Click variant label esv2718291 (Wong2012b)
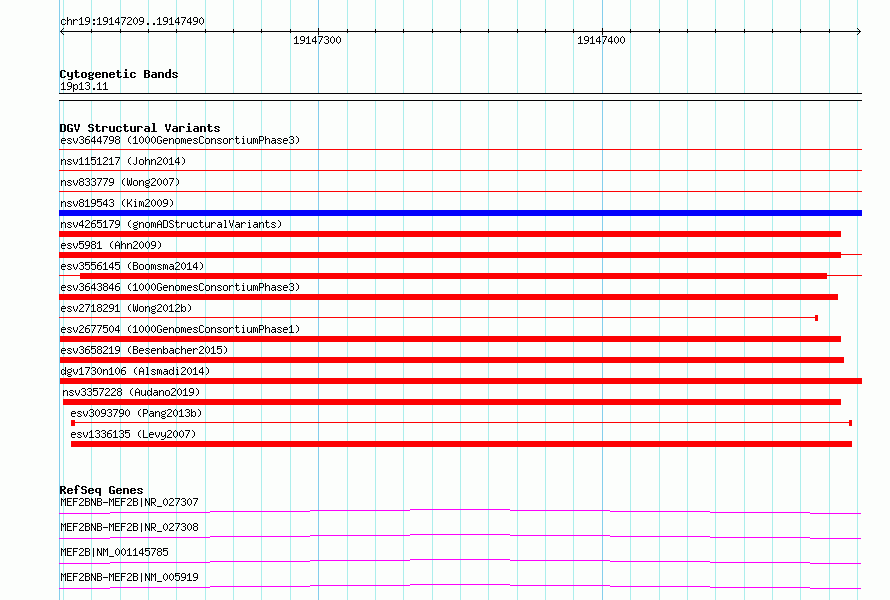 (126, 308)
